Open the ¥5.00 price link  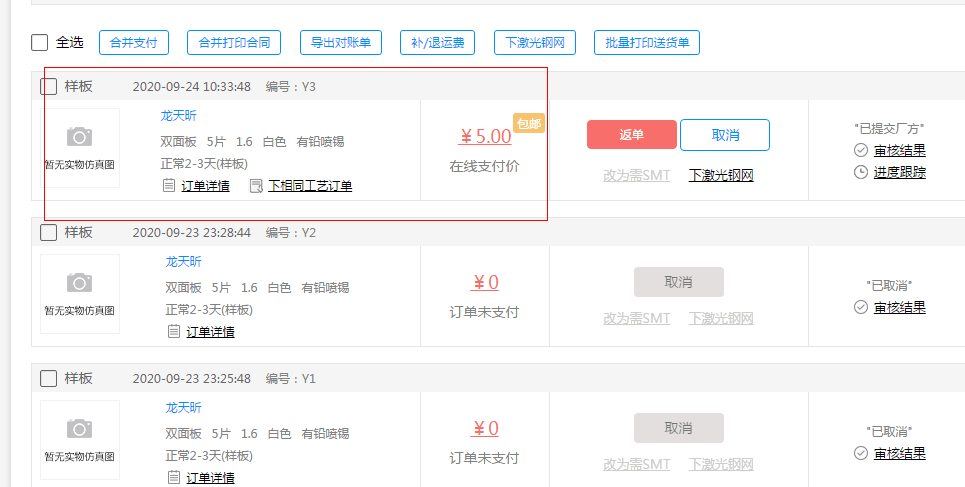pos(485,136)
